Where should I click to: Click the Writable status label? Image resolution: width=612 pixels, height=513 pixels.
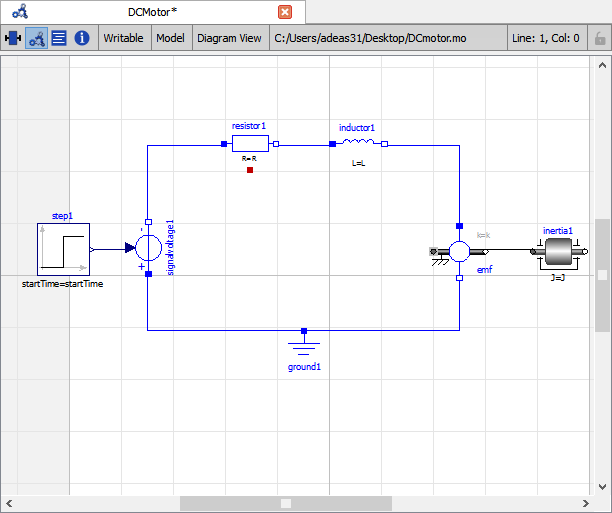[x=124, y=38]
